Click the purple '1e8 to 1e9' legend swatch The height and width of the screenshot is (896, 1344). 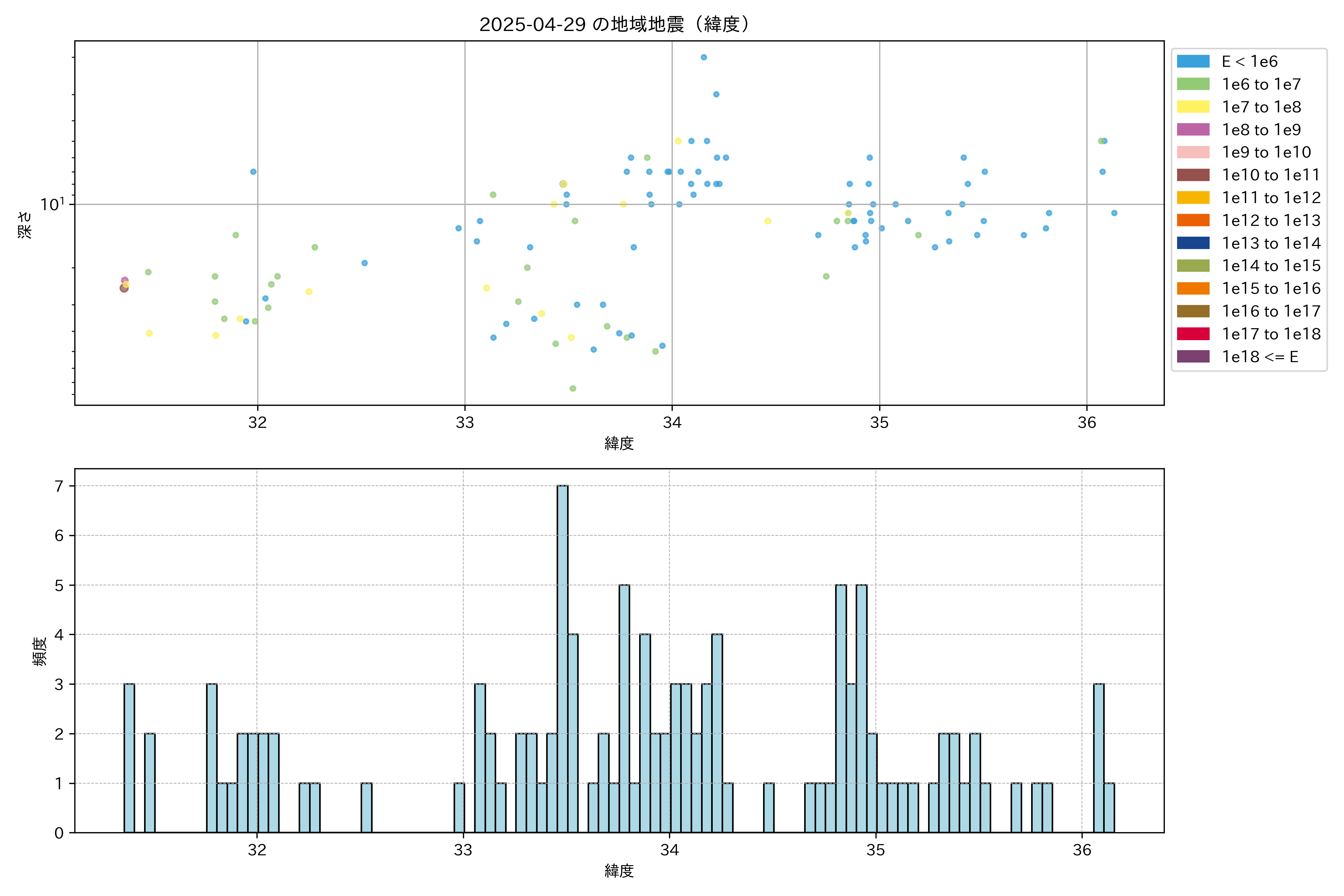pos(1192,130)
